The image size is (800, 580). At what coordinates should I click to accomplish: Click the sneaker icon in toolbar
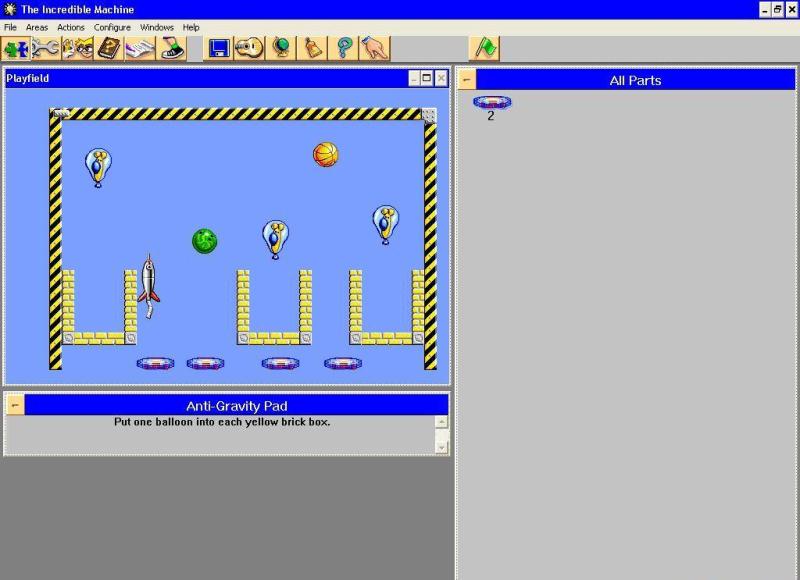pos(171,48)
